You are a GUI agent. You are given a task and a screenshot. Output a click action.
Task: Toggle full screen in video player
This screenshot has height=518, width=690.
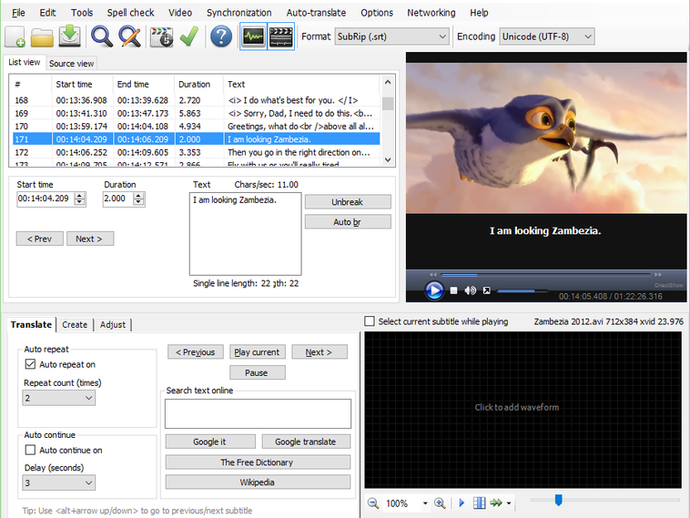[x=487, y=290]
